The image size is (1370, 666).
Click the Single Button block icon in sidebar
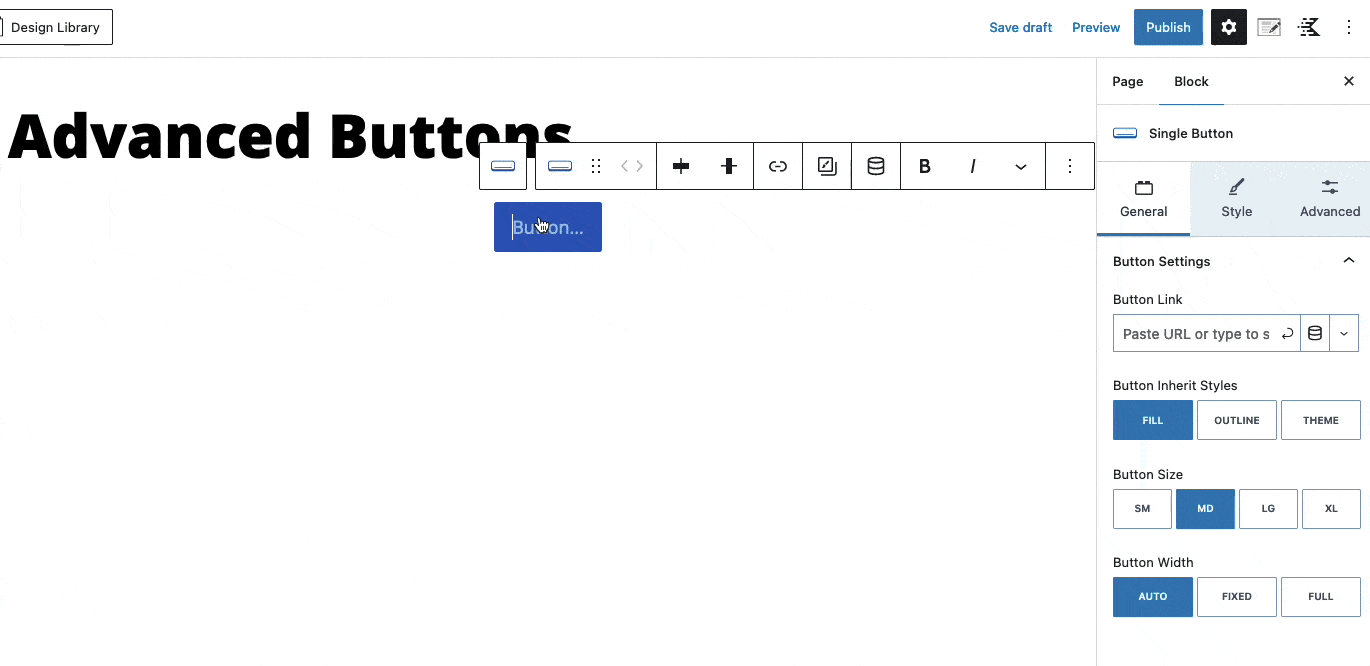pos(1125,133)
